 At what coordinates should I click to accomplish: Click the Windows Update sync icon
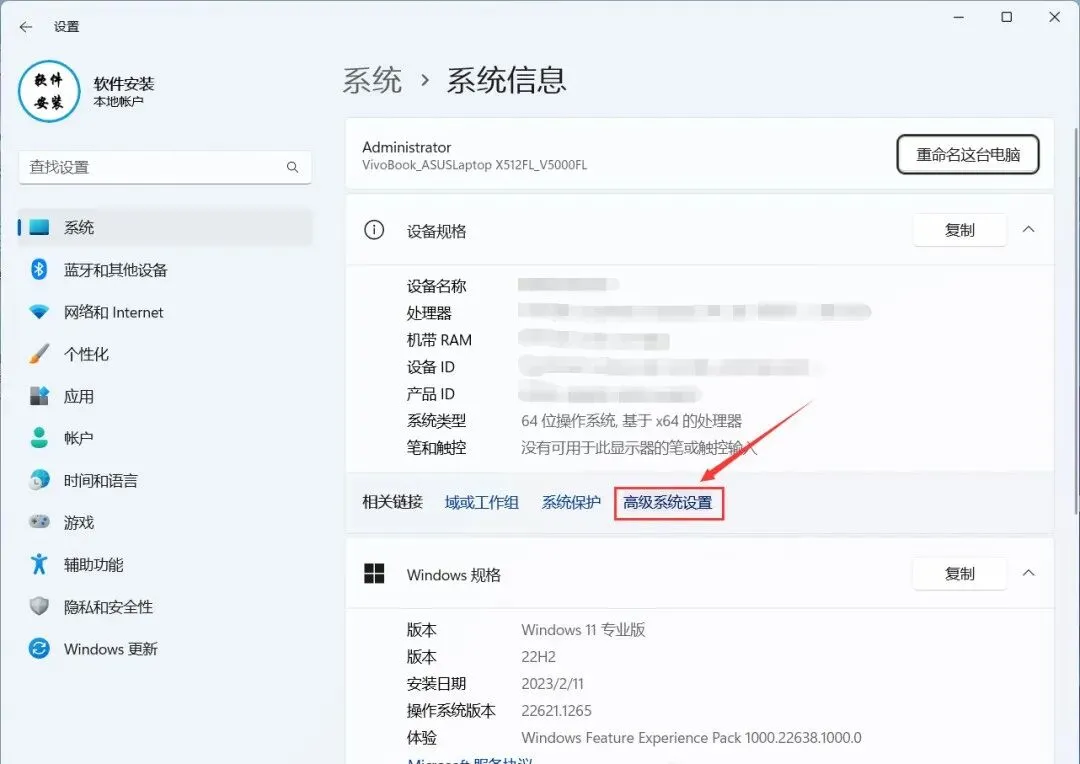[x=39, y=648]
